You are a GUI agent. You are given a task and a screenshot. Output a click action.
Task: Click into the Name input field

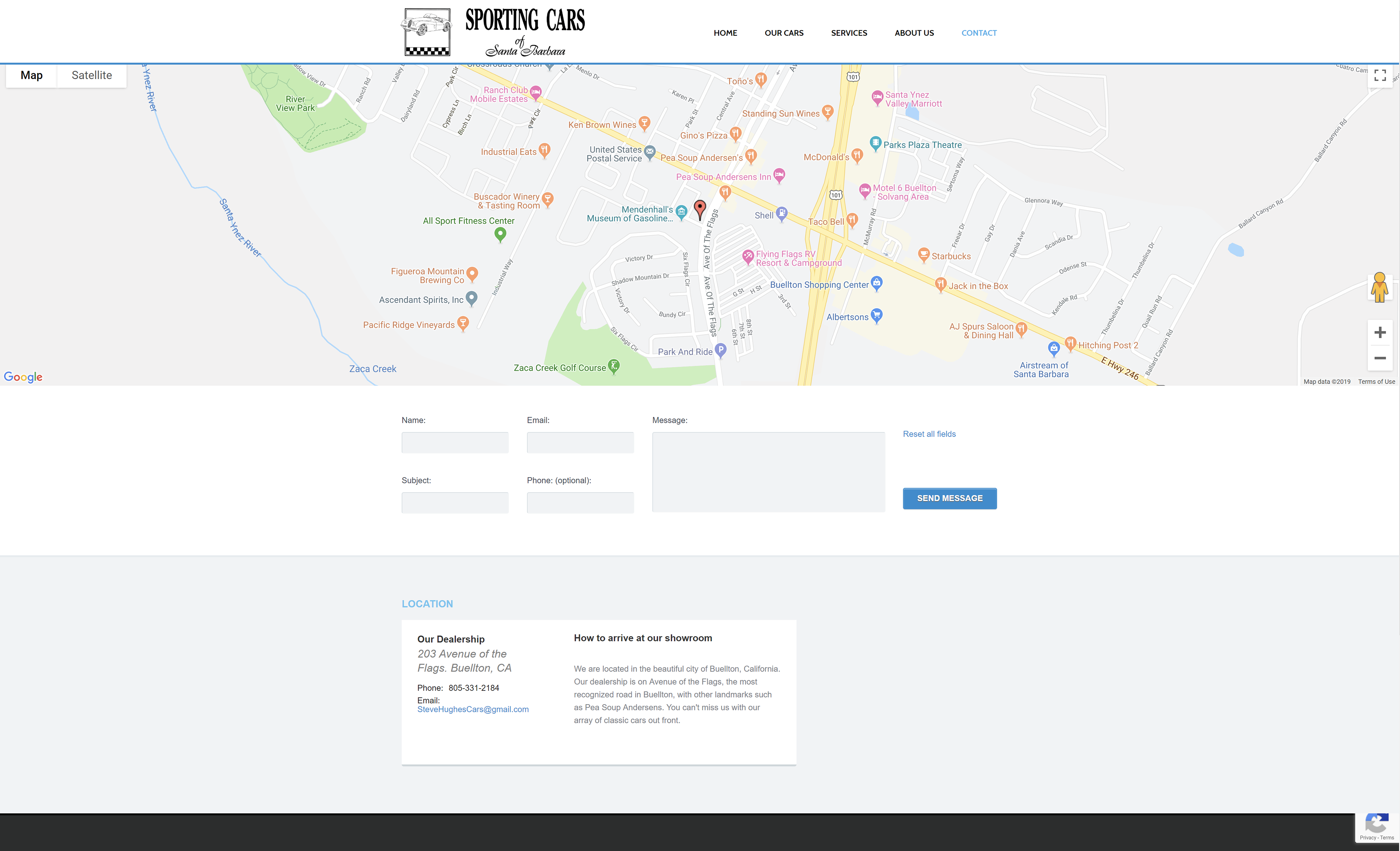click(x=455, y=442)
